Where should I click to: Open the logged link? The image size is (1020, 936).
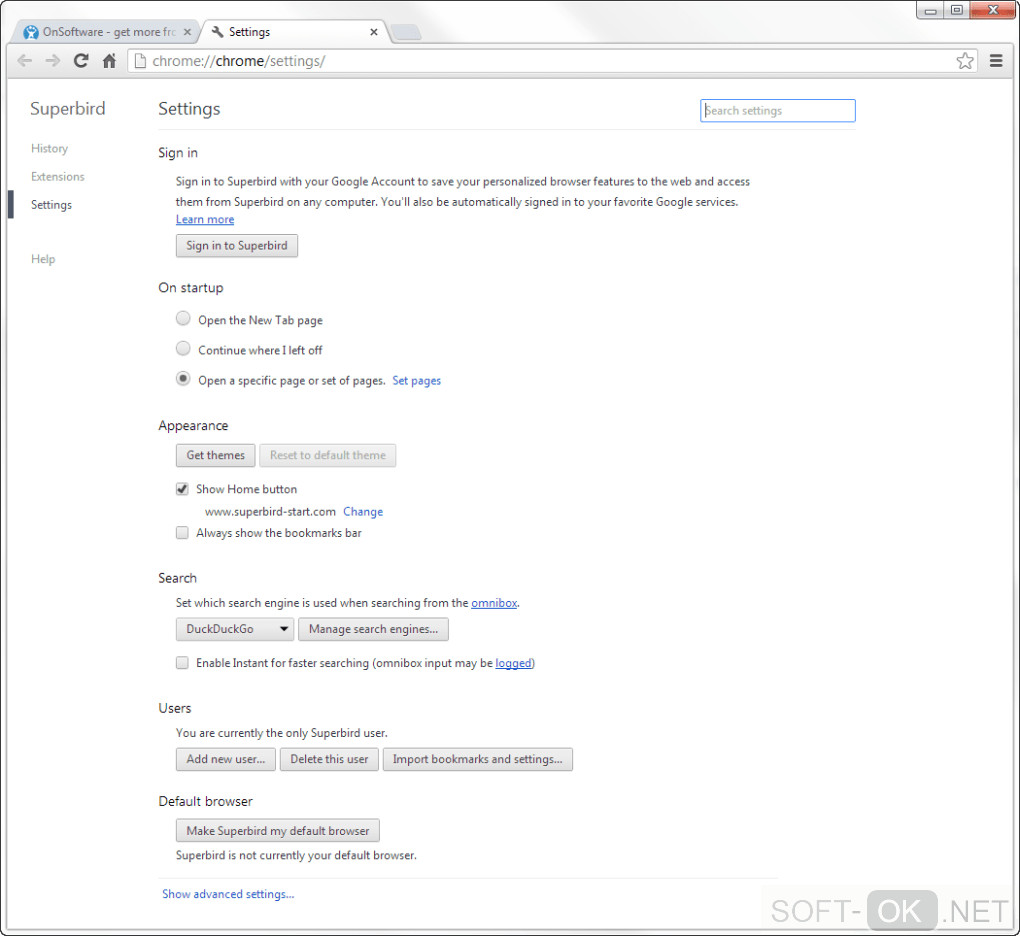[x=513, y=663]
